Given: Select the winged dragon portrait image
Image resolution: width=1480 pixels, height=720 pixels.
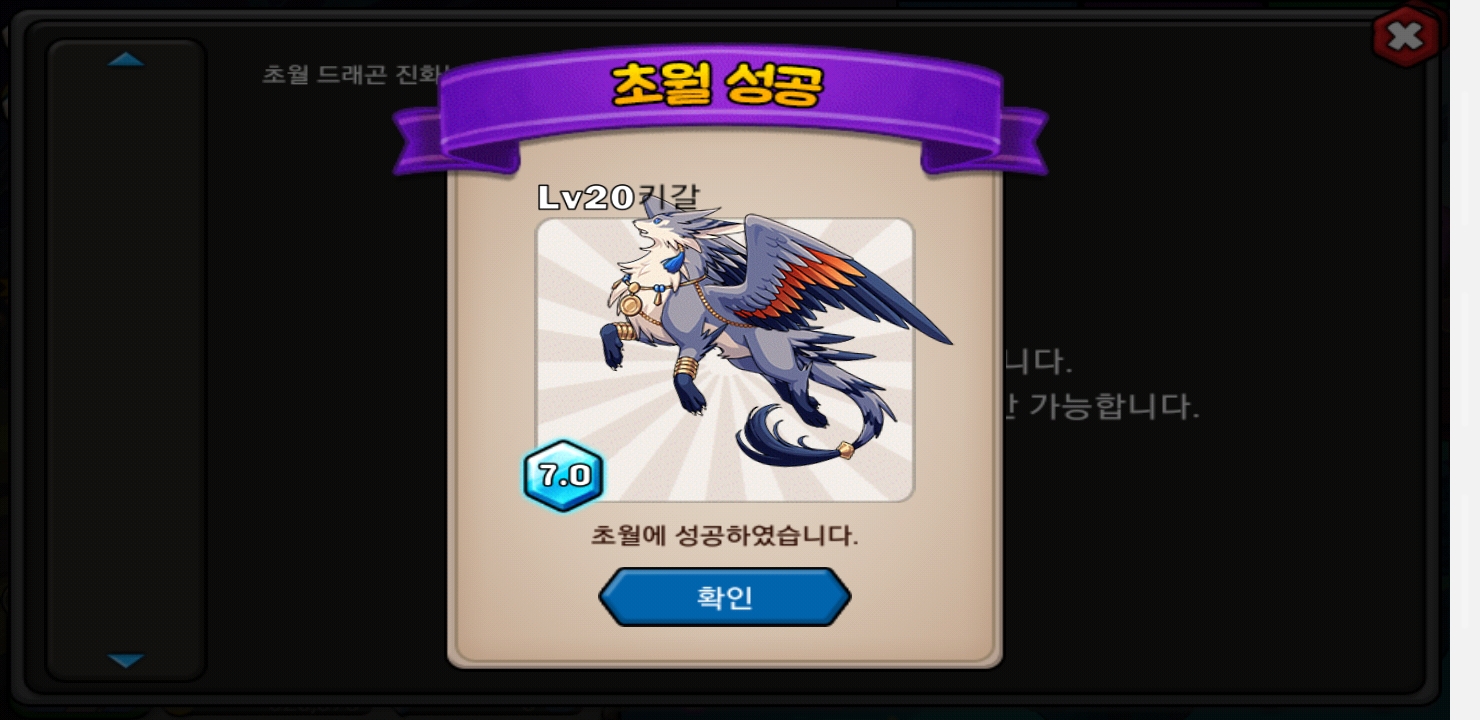Looking at the screenshot, I should tap(725, 360).
